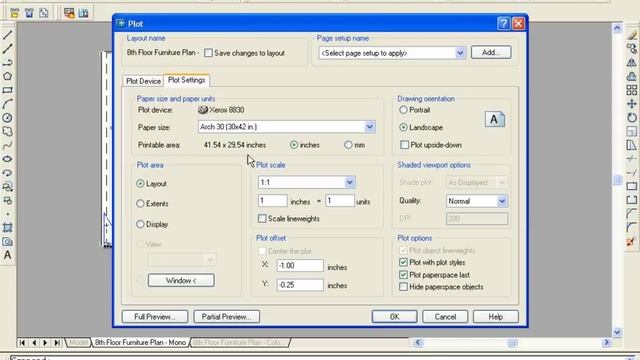640x360 pixels.
Task: Uncheck Plot with plot styles
Action: (x=403, y=262)
